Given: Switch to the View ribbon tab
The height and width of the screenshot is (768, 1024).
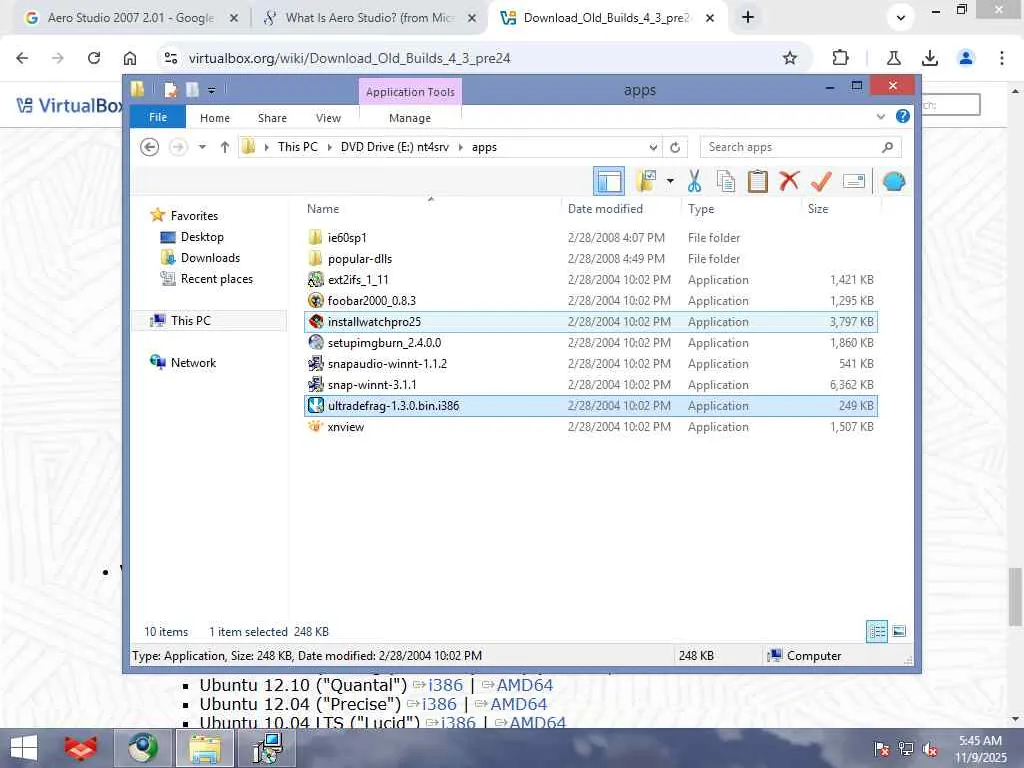Looking at the screenshot, I should pyautogui.click(x=328, y=118).
